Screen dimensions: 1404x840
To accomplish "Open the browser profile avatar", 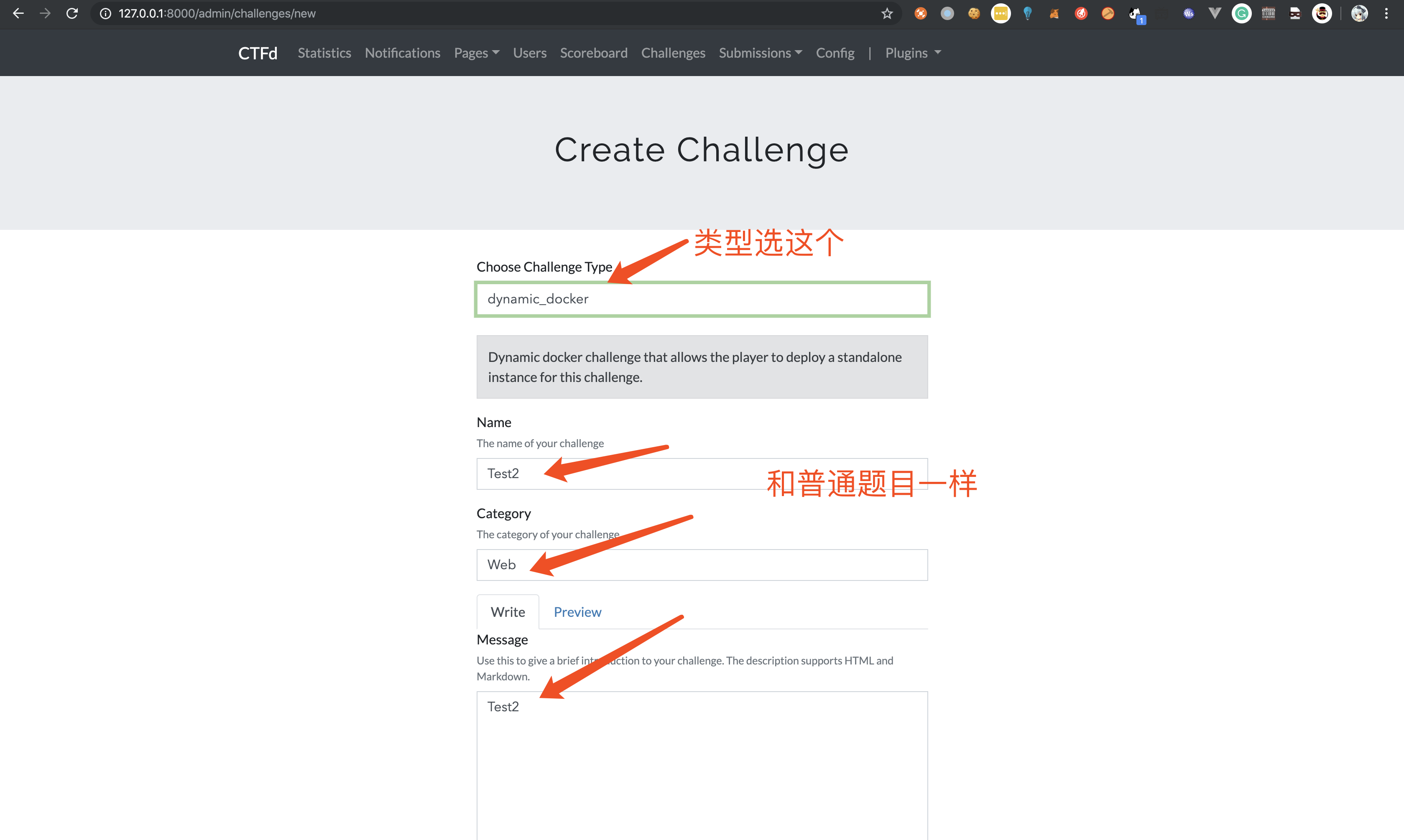I will point(1359,14).
